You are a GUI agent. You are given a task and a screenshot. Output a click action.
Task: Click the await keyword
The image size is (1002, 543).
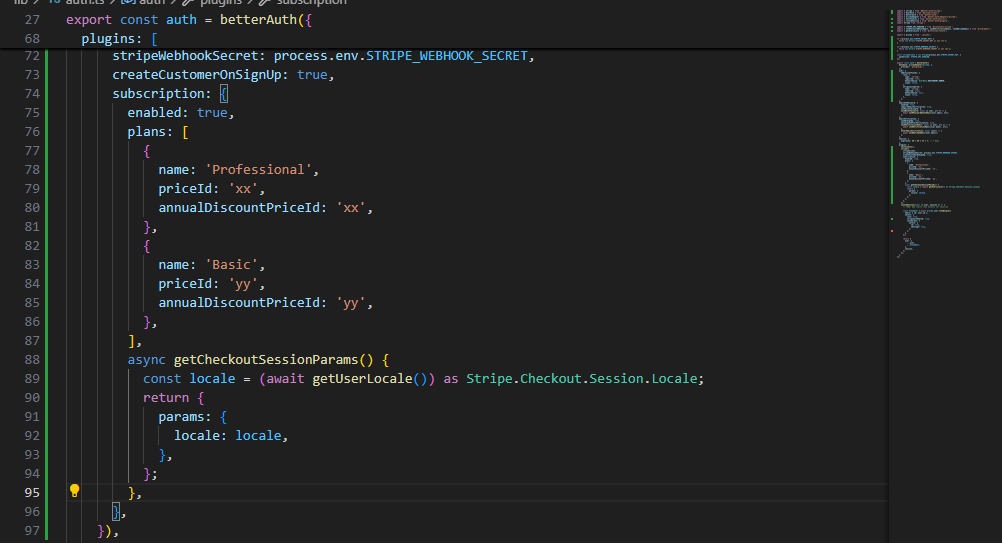pos(285,379)
